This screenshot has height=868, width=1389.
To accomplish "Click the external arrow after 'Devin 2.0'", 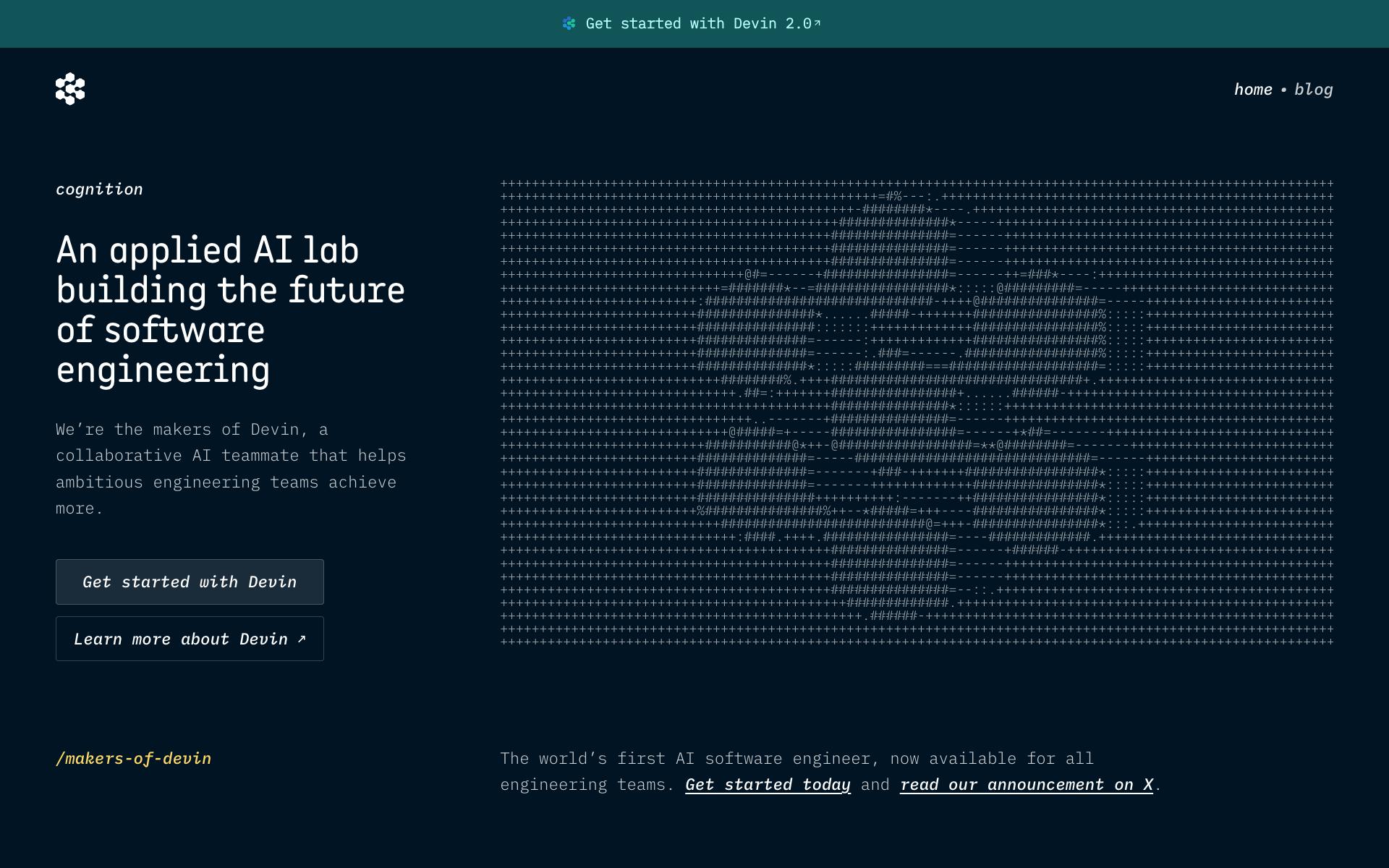I will pos(817,23).
